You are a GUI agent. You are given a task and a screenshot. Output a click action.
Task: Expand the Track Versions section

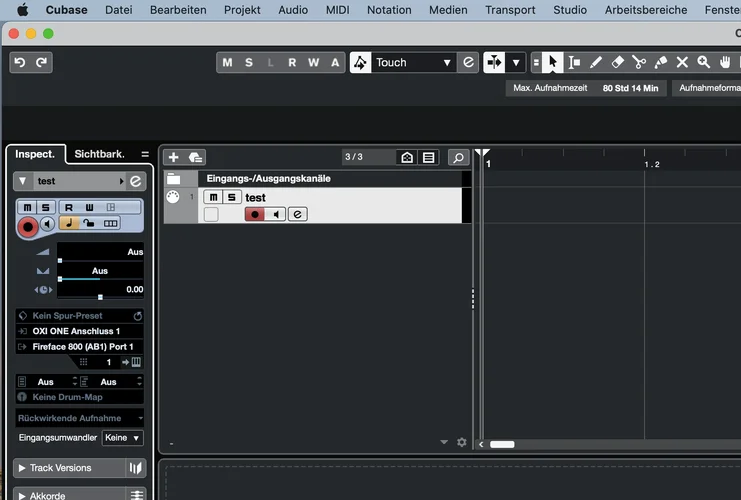point(22,468)
